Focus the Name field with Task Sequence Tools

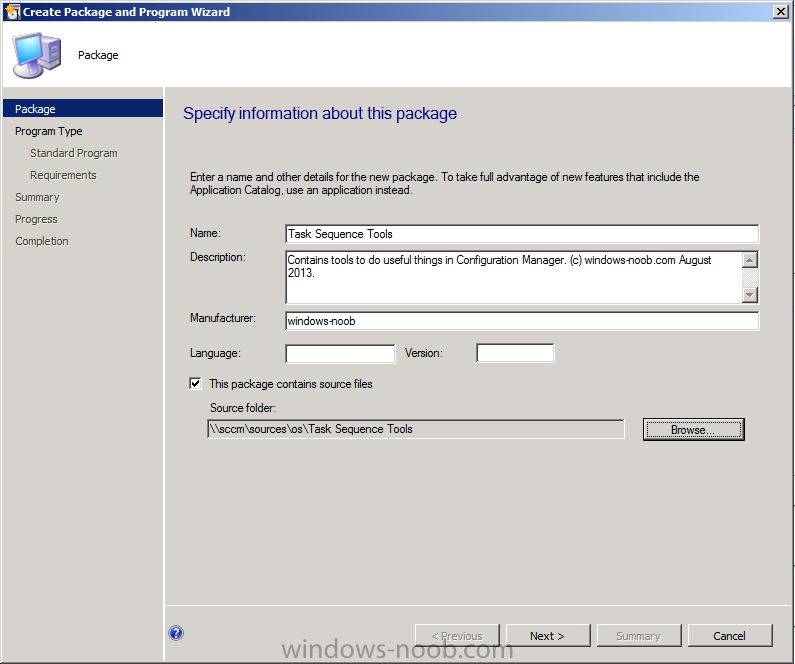[522, 234]
